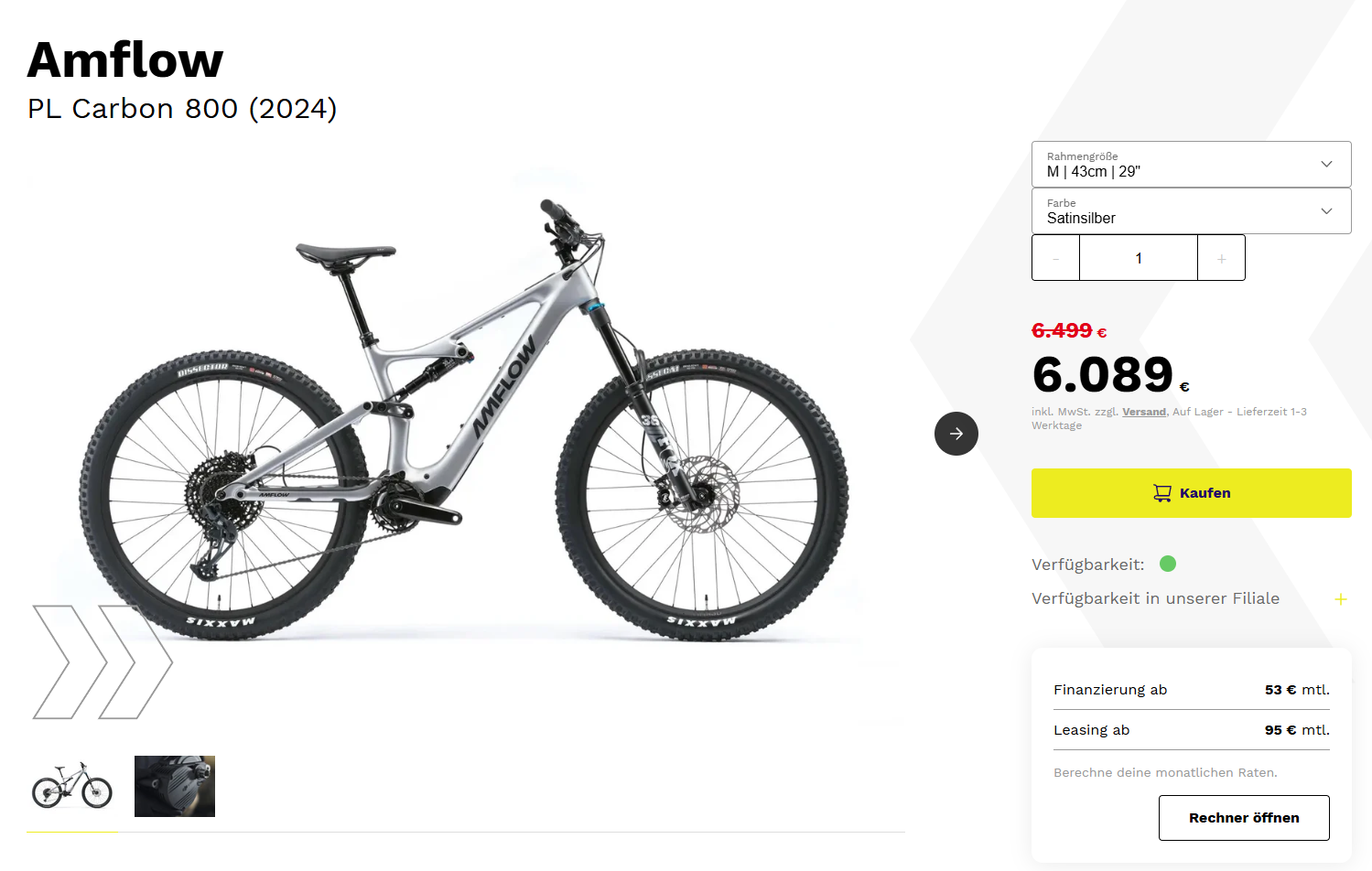1372x871 pixels.
Task: Click the Finanzierung ab 53 € row
Action: (1191, 690)
